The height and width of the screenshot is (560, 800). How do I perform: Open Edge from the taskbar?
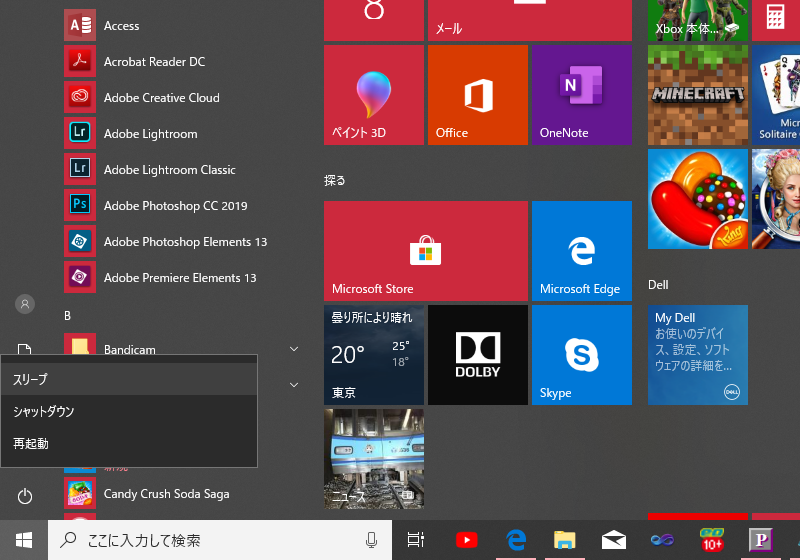(516, 540)
